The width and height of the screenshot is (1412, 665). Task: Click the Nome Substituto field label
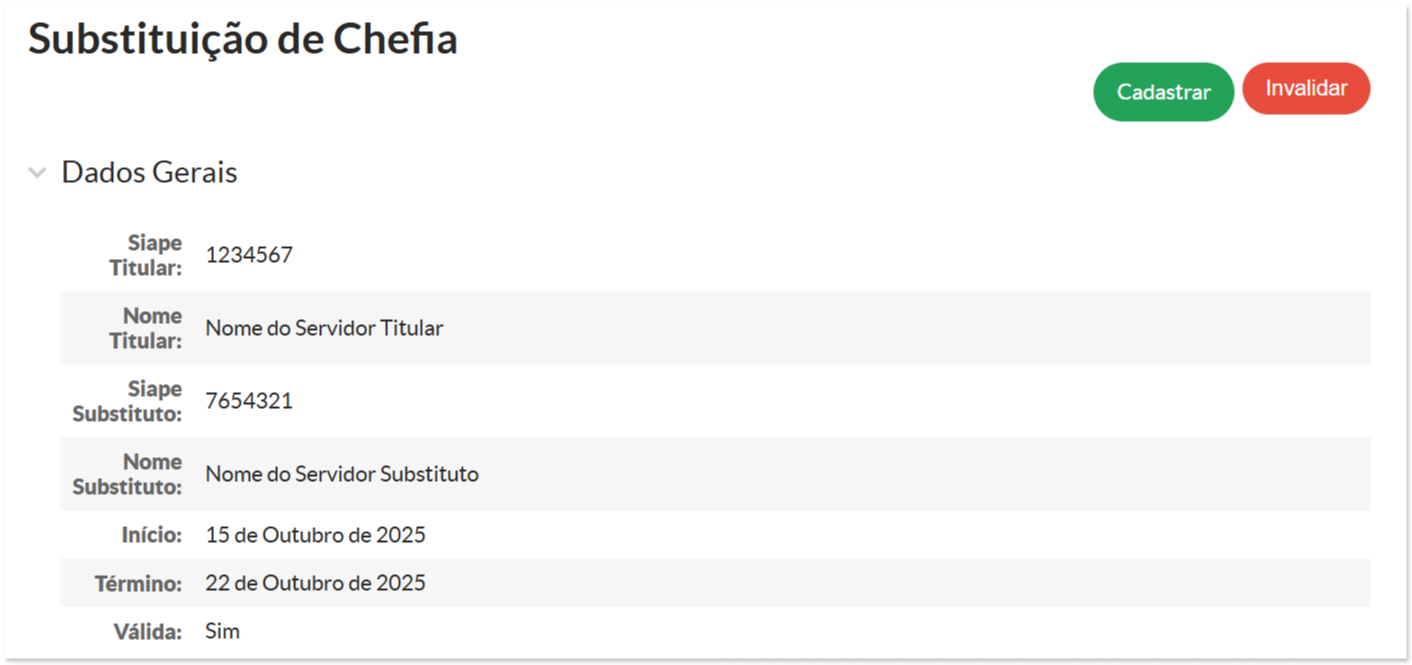click(x=128, y=474)
